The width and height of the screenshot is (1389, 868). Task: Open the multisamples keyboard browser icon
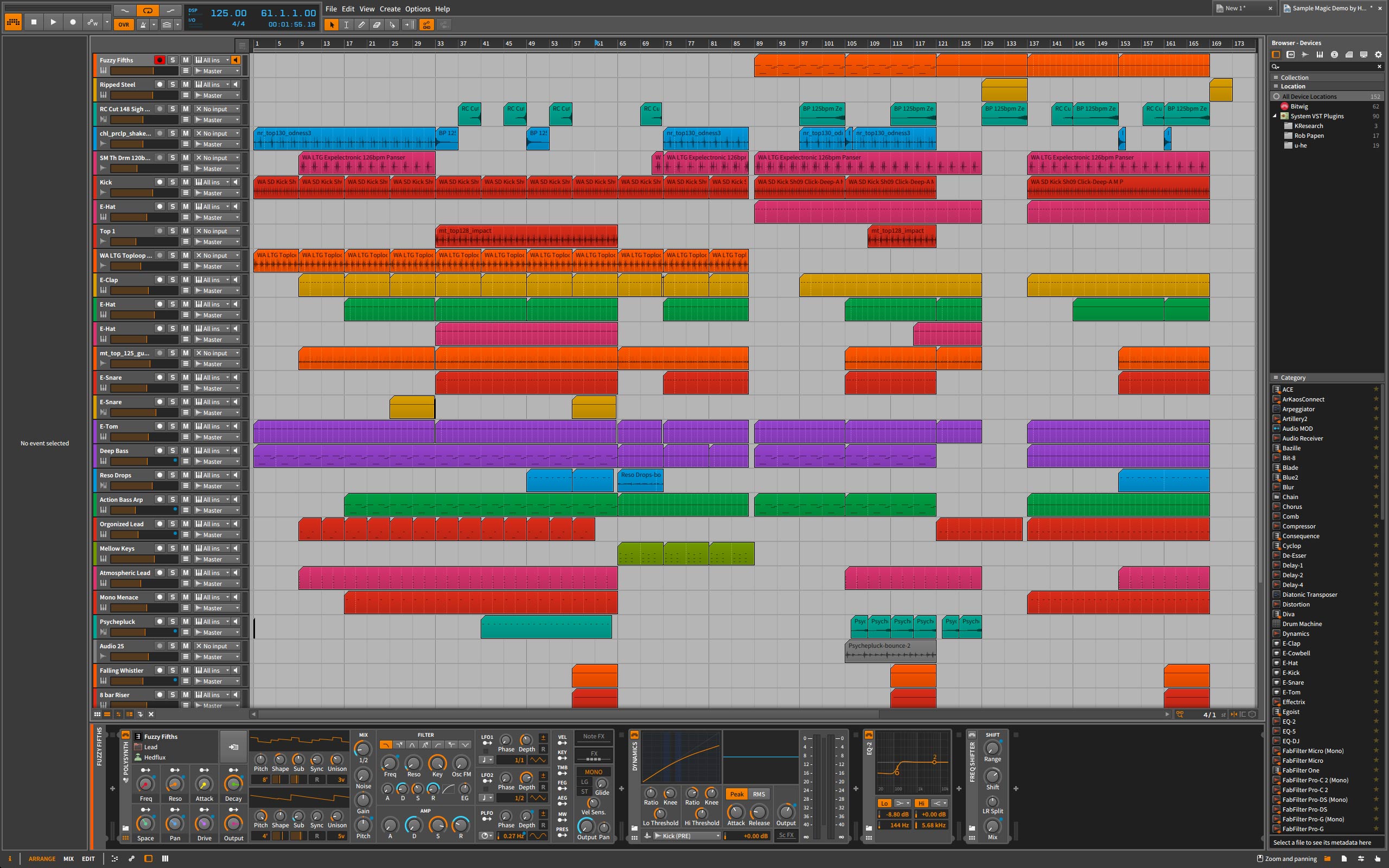1320,55
